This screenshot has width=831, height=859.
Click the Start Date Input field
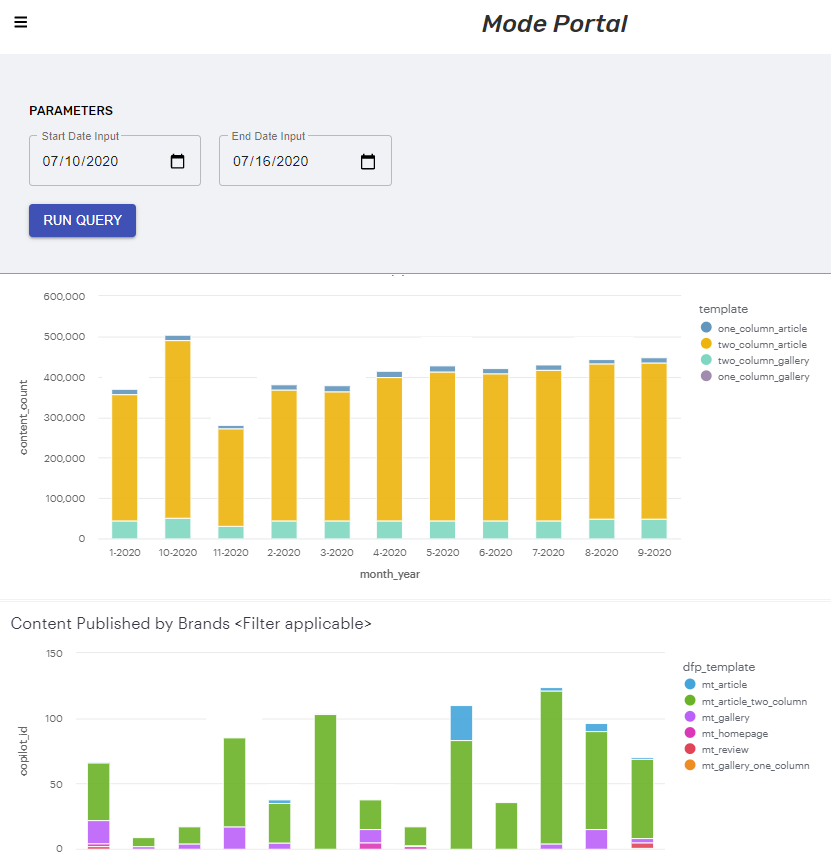pyautogui.click(x=95, y=161)
